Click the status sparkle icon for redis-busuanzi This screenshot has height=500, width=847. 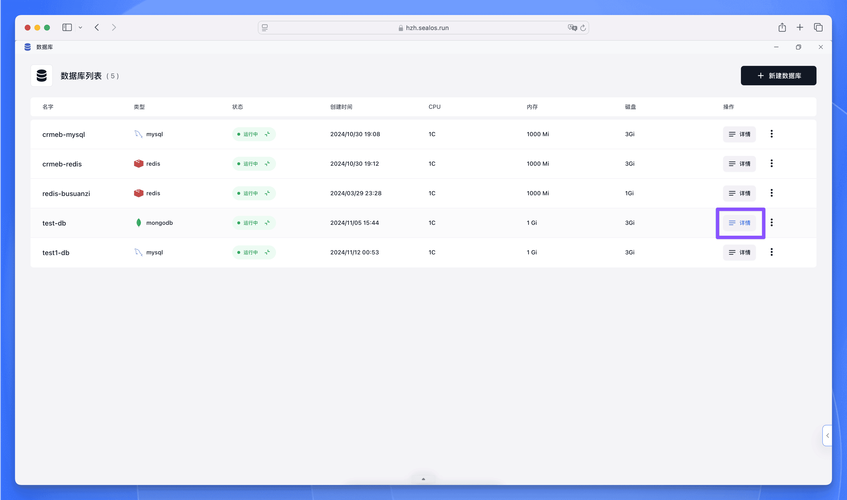(x=267, y=193)
